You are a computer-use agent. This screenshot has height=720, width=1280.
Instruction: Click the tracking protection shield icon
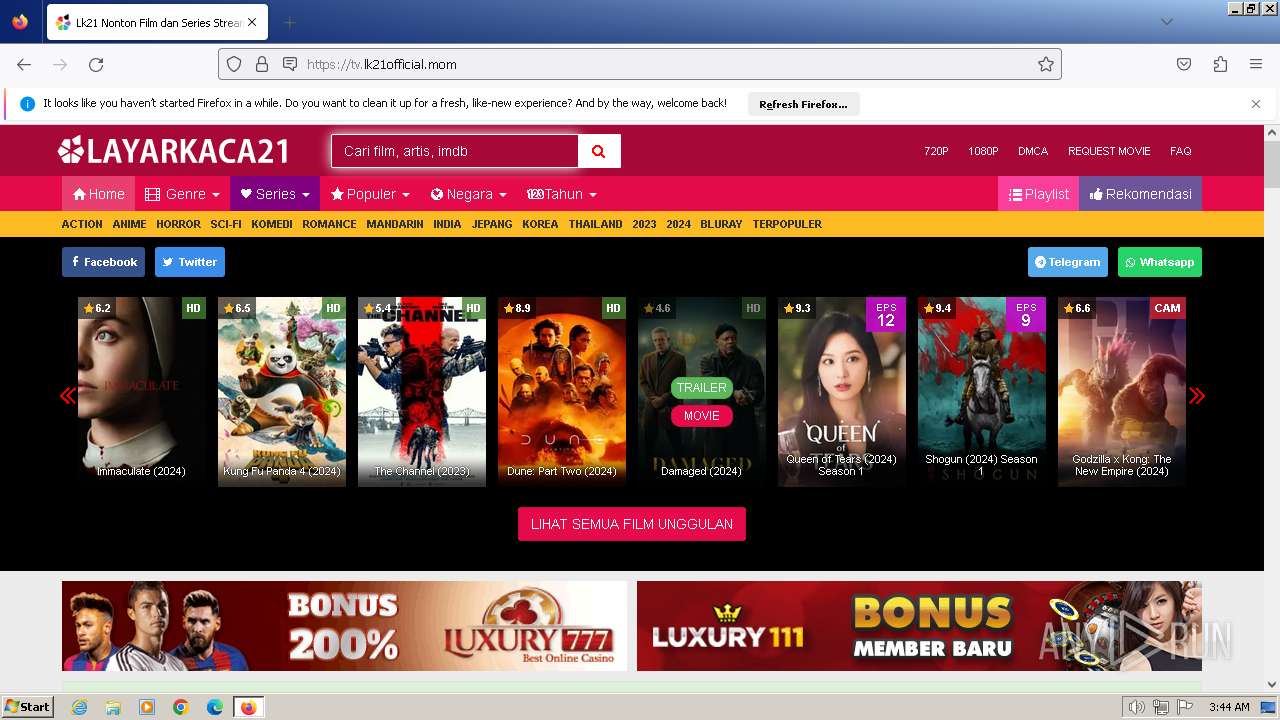coord(234,64)
